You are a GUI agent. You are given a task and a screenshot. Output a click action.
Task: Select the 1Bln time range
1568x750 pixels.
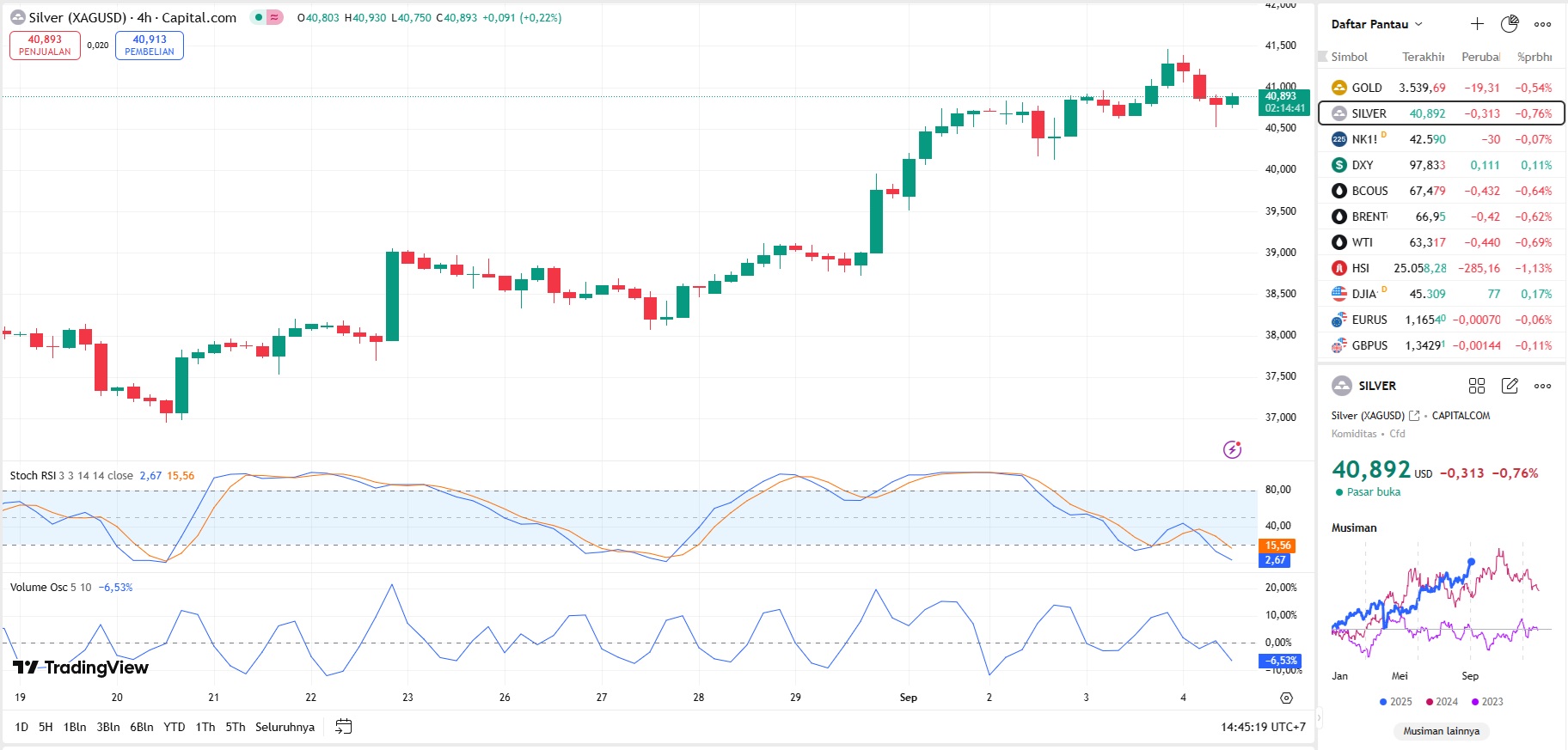pyautogui.click(x=75, y=727)
